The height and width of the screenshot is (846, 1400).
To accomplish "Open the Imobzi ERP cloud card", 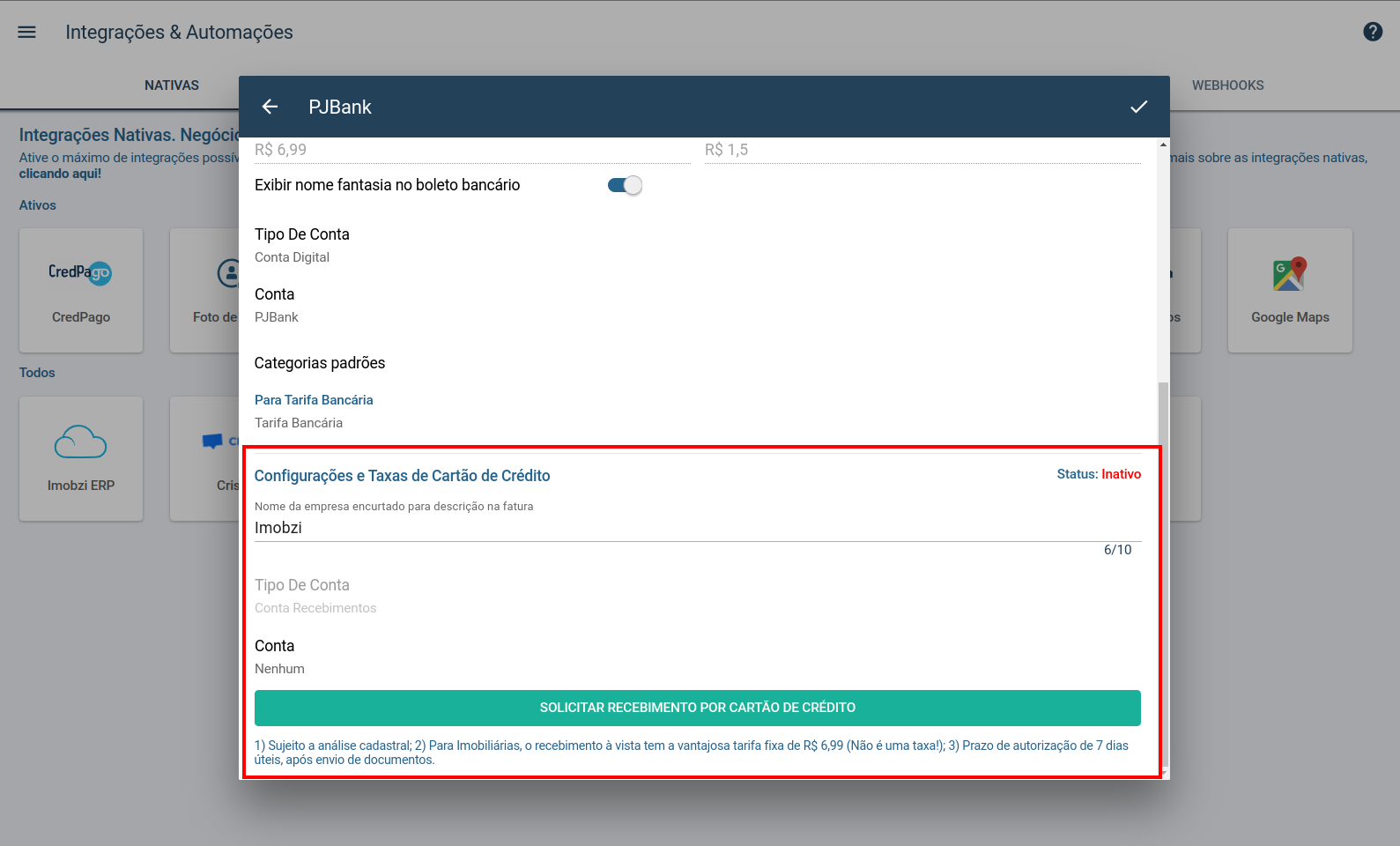I will tap(81, 458).
